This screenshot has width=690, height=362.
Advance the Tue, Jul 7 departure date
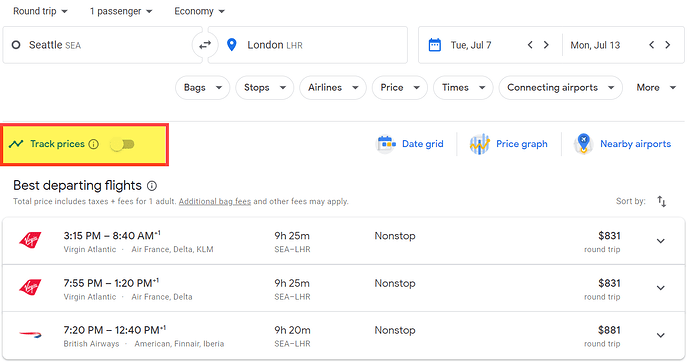coord(546,45)
